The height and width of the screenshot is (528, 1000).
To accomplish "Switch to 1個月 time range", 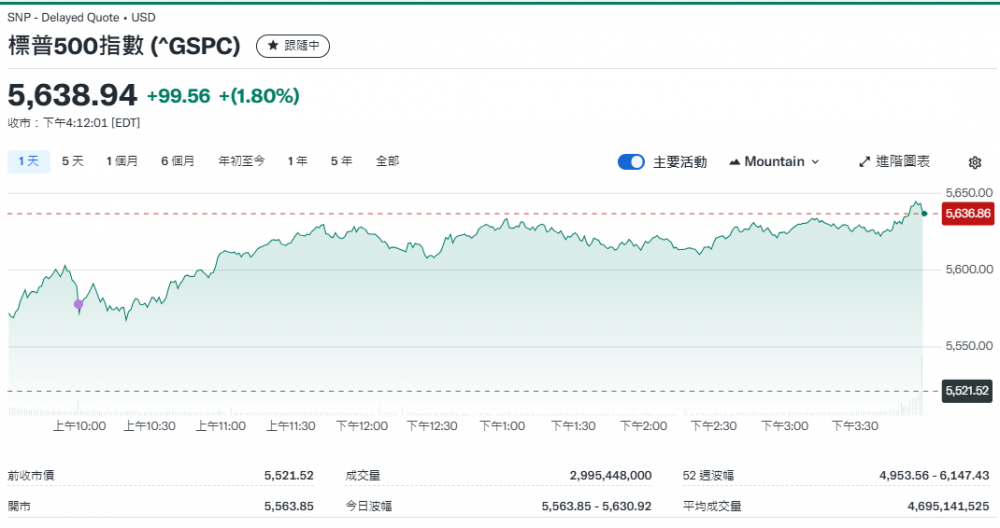I will coord(122,161).
